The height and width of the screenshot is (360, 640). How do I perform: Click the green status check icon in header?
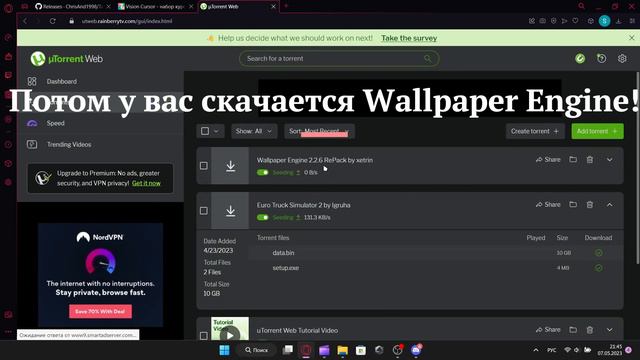(x=580, y=59)
